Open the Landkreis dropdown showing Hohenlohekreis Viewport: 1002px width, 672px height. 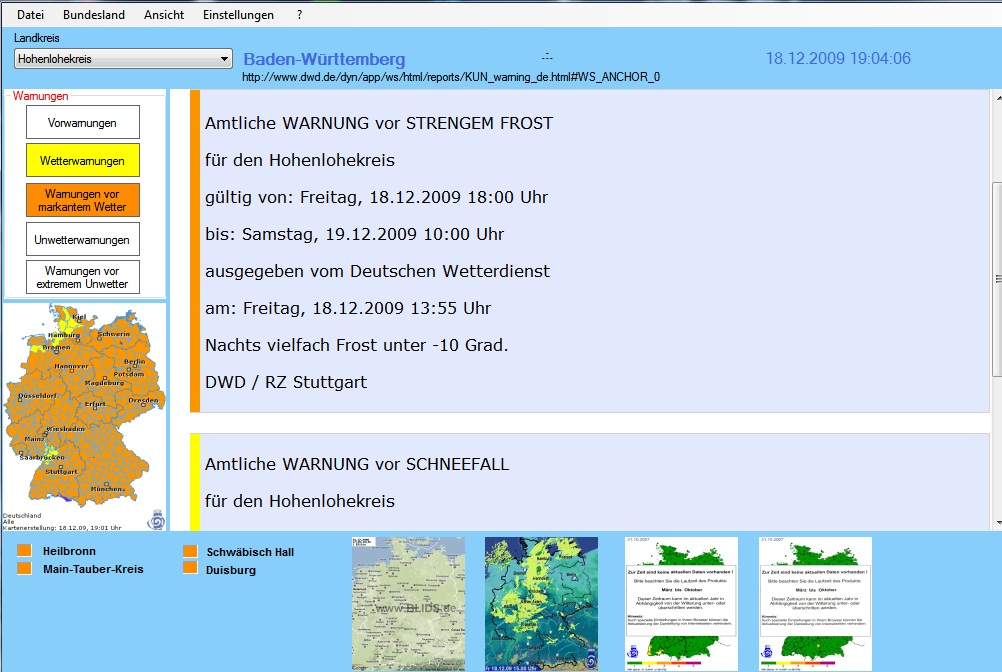[123, 59]
